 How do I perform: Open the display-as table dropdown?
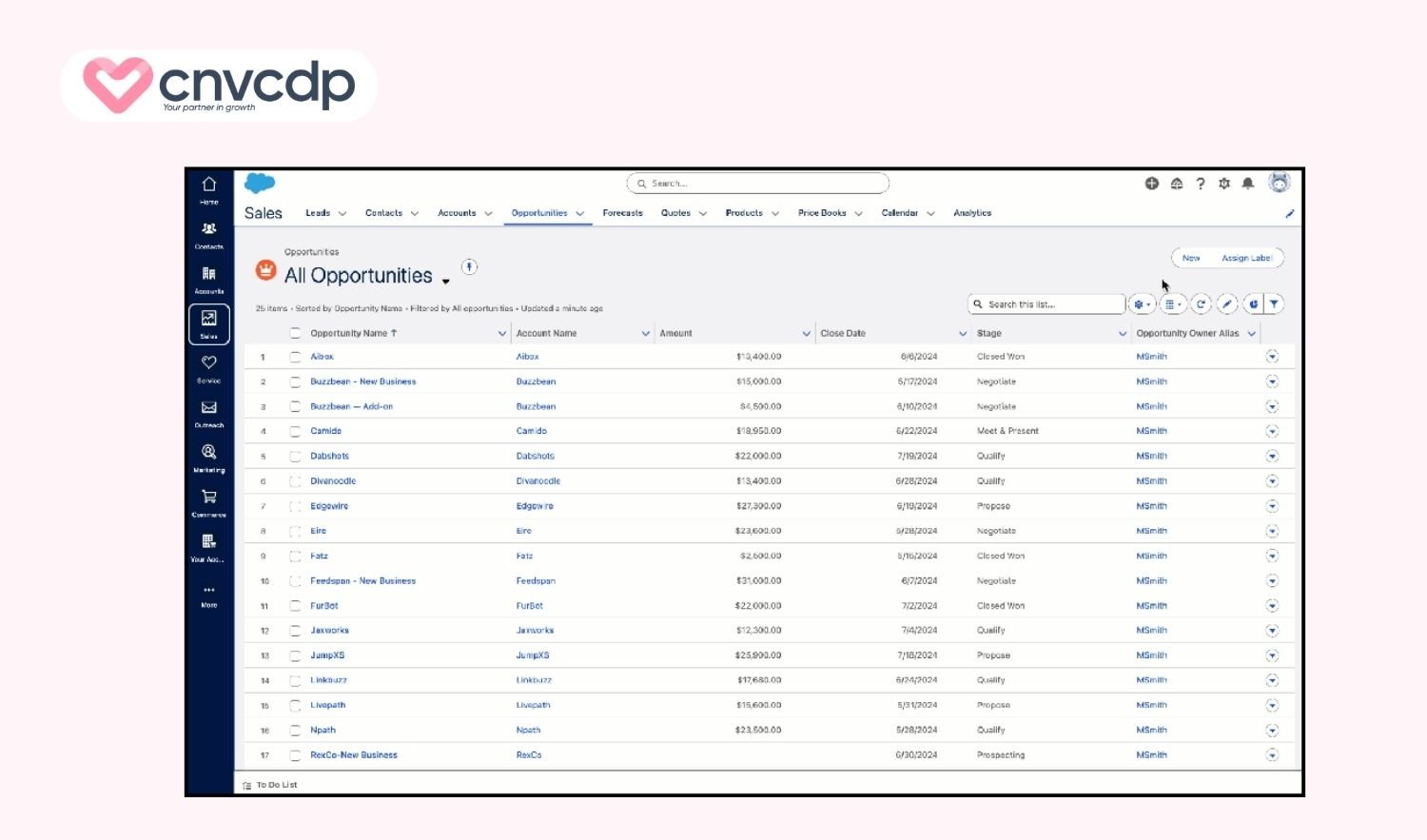[x=1173, y=304]
